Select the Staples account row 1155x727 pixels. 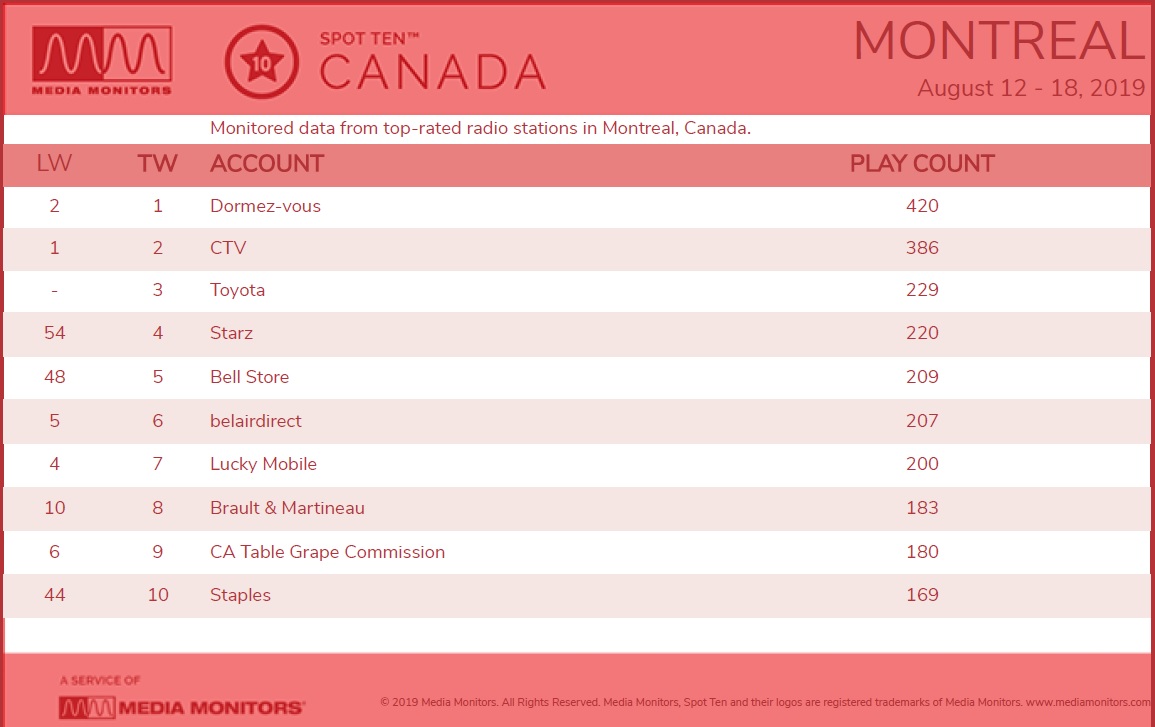point(577,595)
